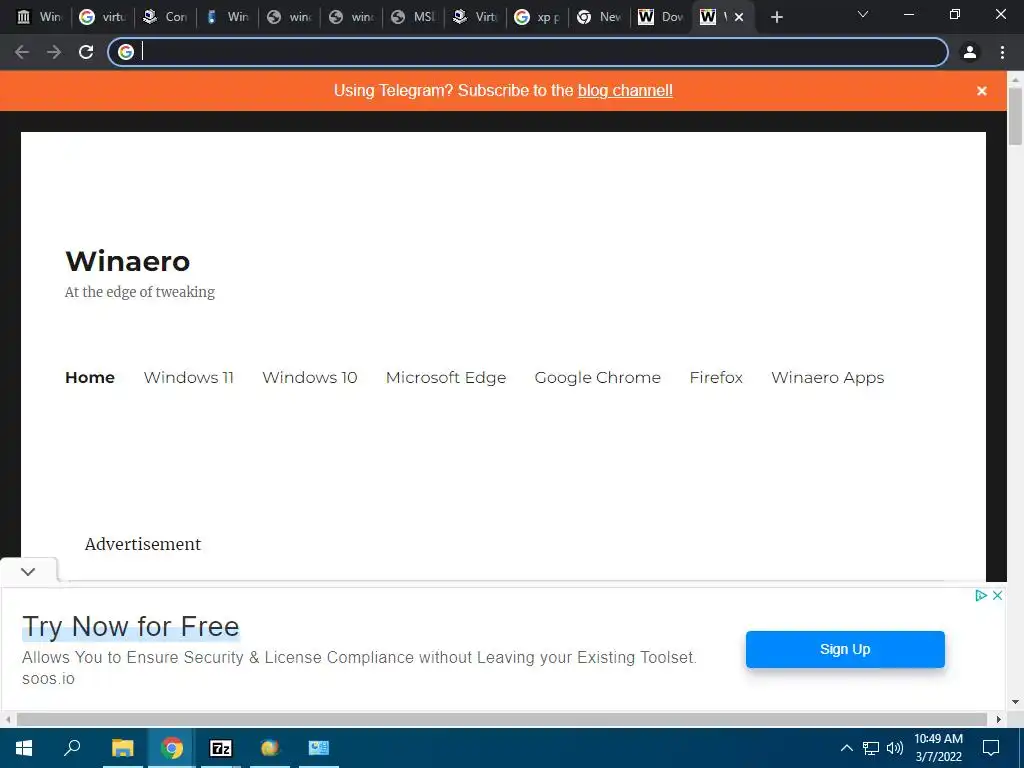1024x768 pixels.
Task: Open the blog channel link
Action: click(625, 90)
